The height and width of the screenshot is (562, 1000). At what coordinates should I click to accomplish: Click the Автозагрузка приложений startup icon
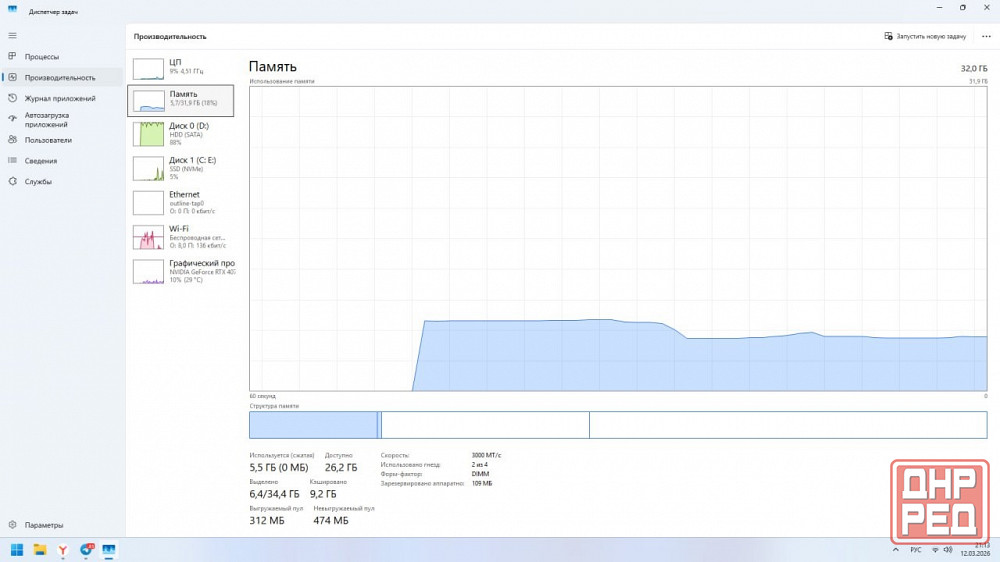click(12, 119)
